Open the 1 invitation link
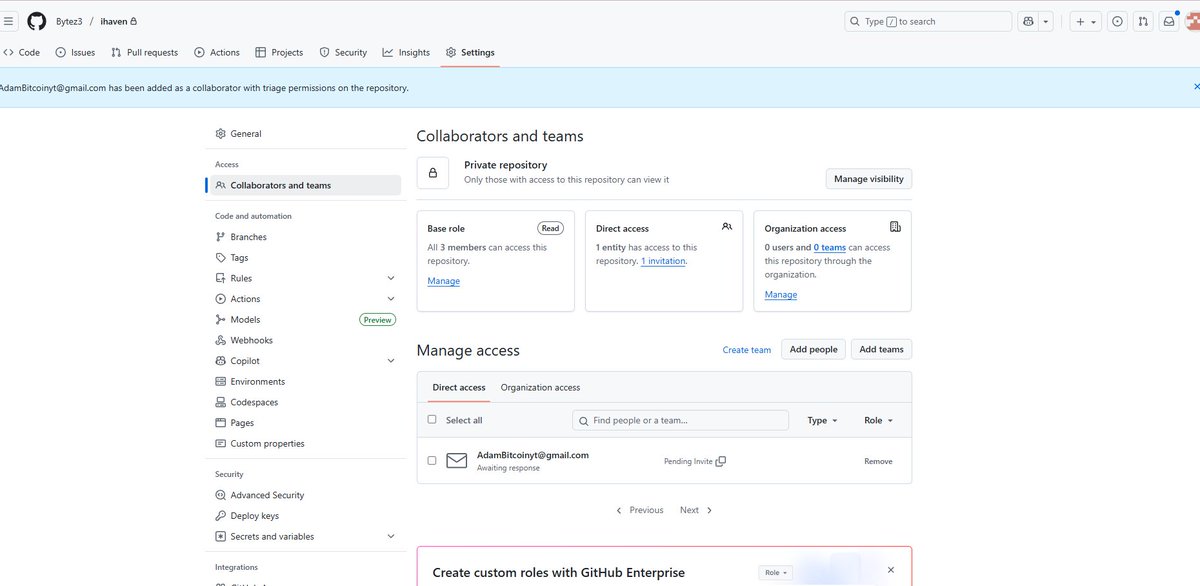Image resolution: width=1200 pixels, height=586 pixels. click(663, 261)
